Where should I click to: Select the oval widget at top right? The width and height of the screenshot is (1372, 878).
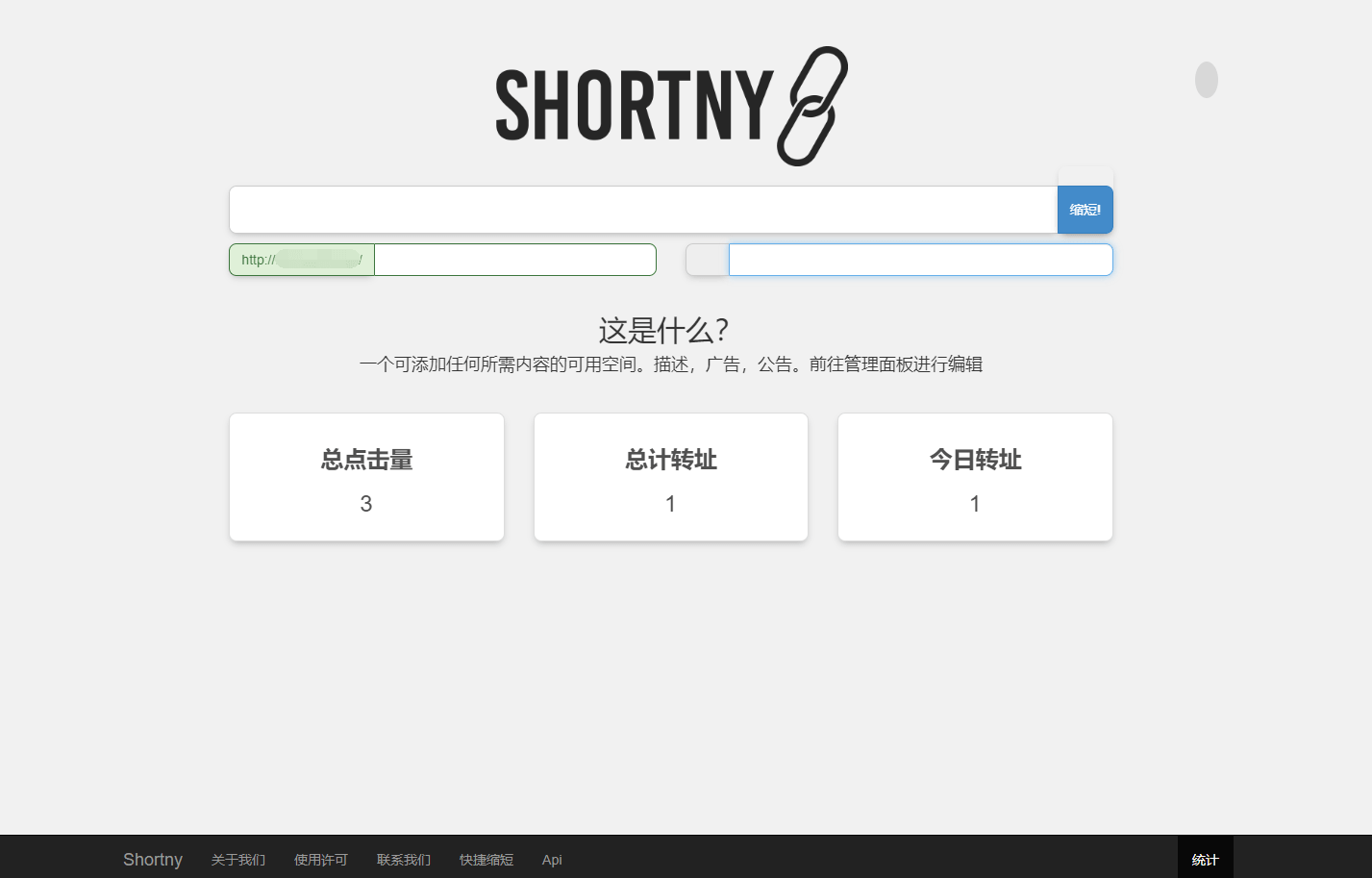coord(1206,80)
